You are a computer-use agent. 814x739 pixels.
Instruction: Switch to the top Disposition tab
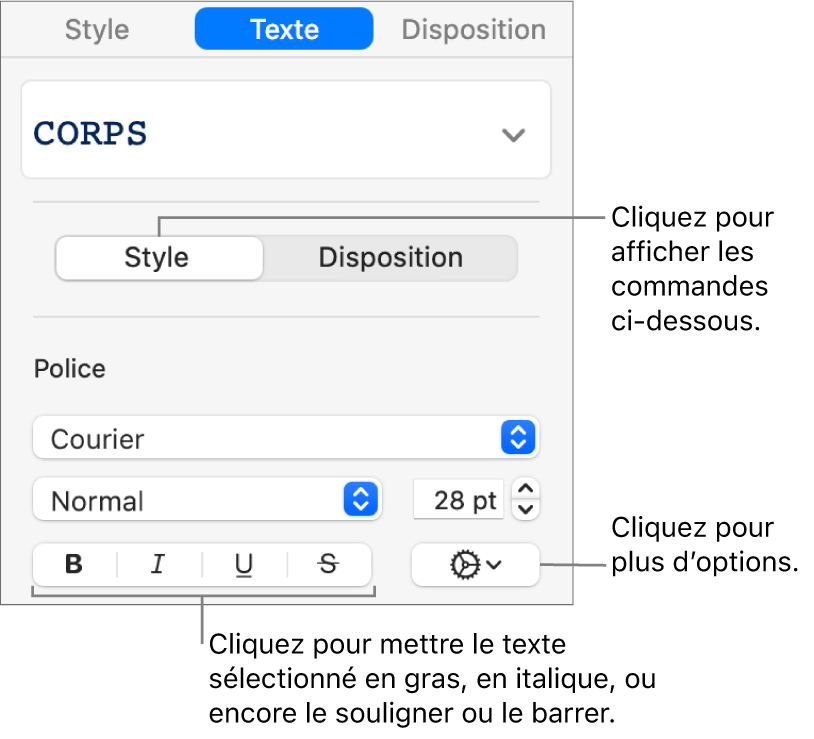click(473, 29)
